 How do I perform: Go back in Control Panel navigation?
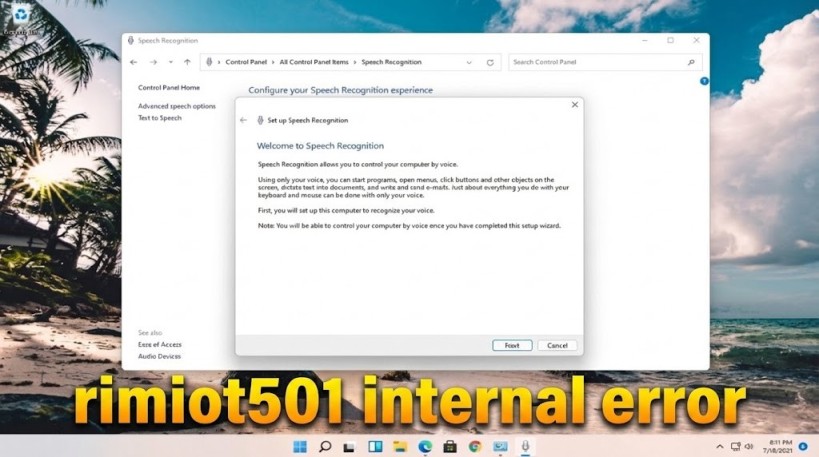[134, 62]
